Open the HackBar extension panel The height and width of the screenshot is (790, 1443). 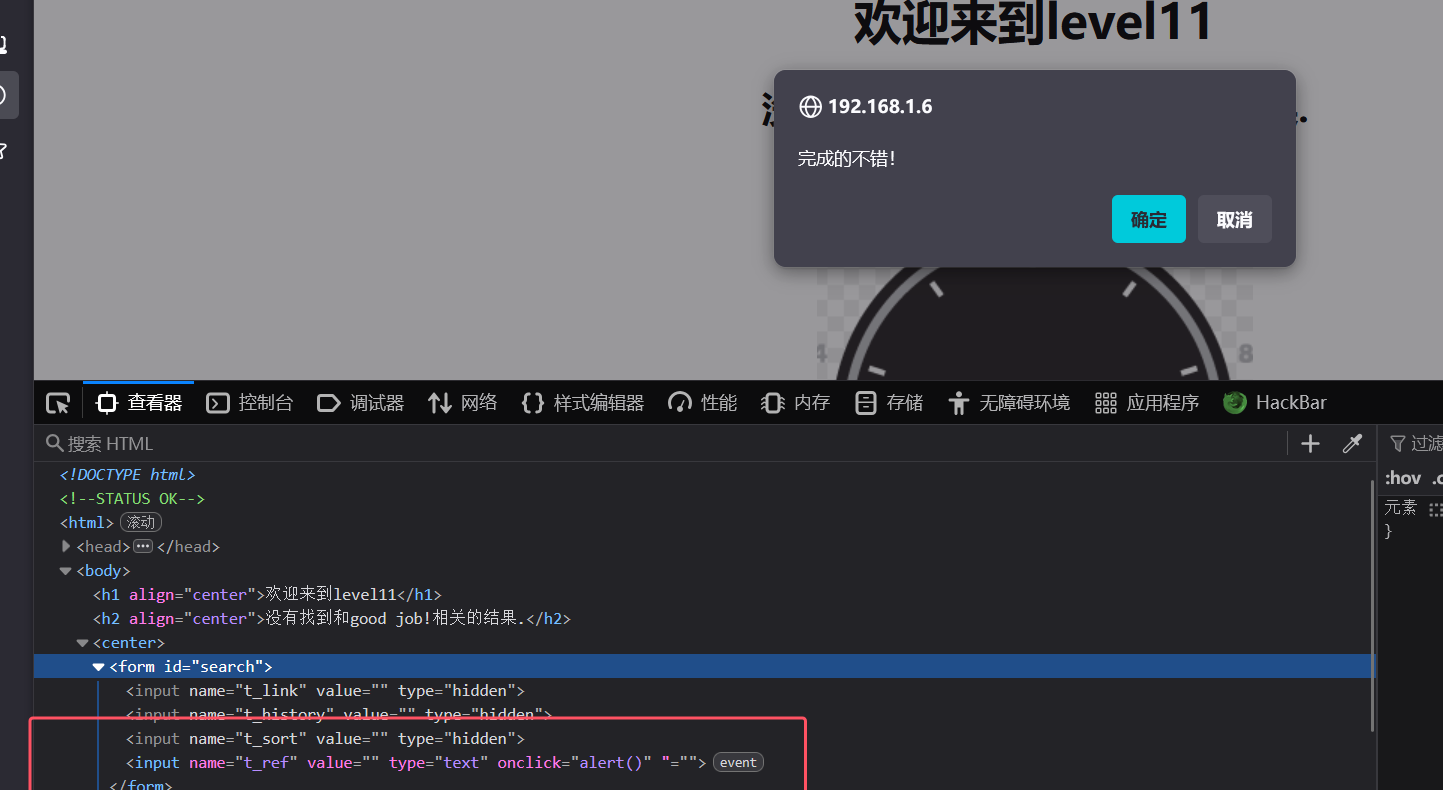pyautogui.click(x=1275, y=403)
